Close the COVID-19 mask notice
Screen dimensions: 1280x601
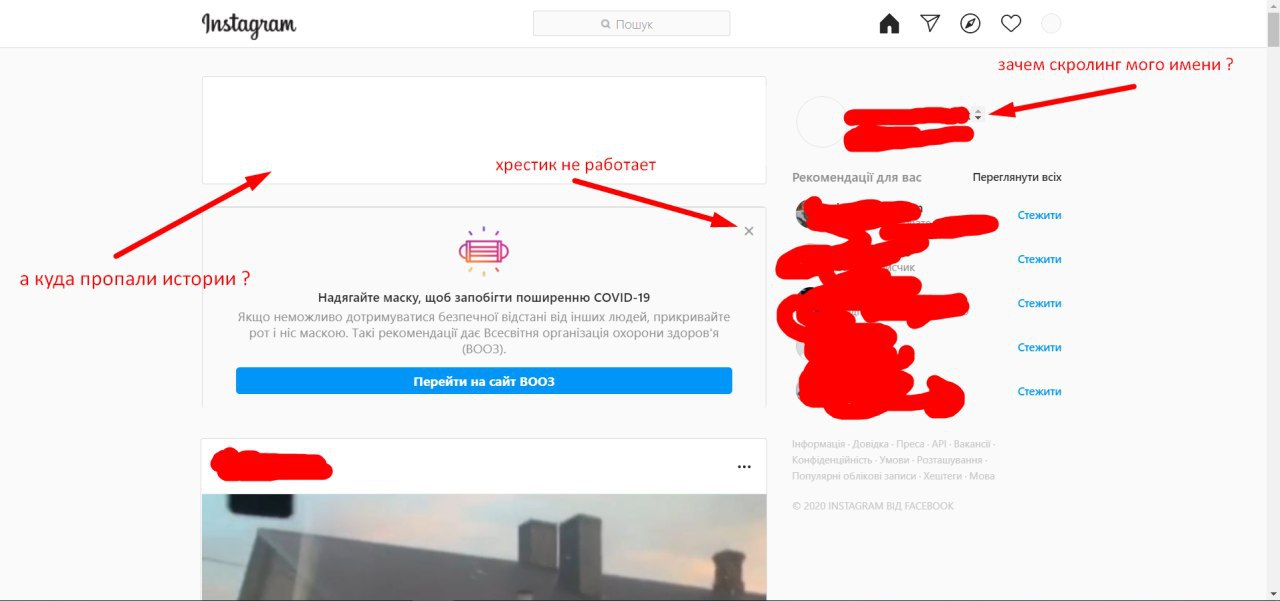click(749, 231)
